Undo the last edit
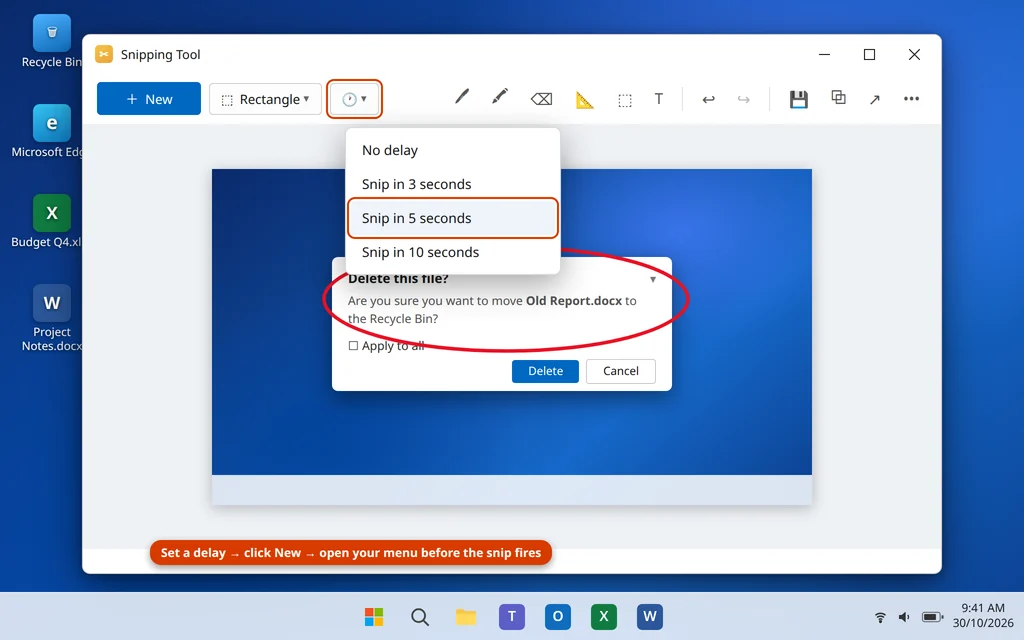 (708, 99)
